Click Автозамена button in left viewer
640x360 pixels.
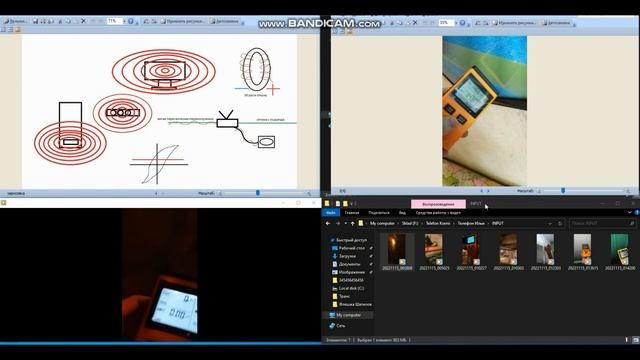(x=224, y=21)
